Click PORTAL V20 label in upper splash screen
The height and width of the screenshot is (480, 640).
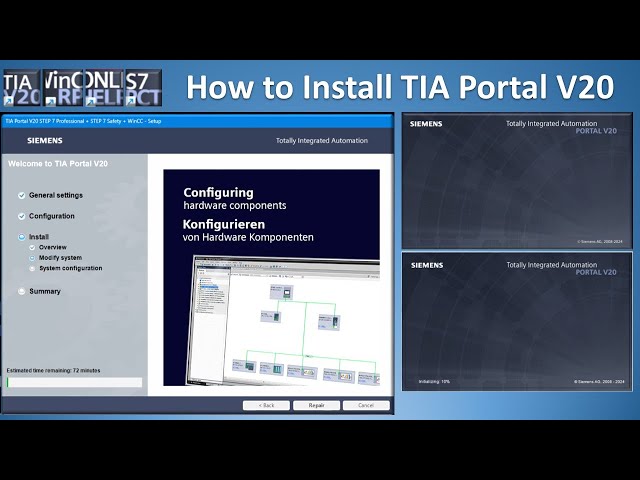(x=596, y=131)
